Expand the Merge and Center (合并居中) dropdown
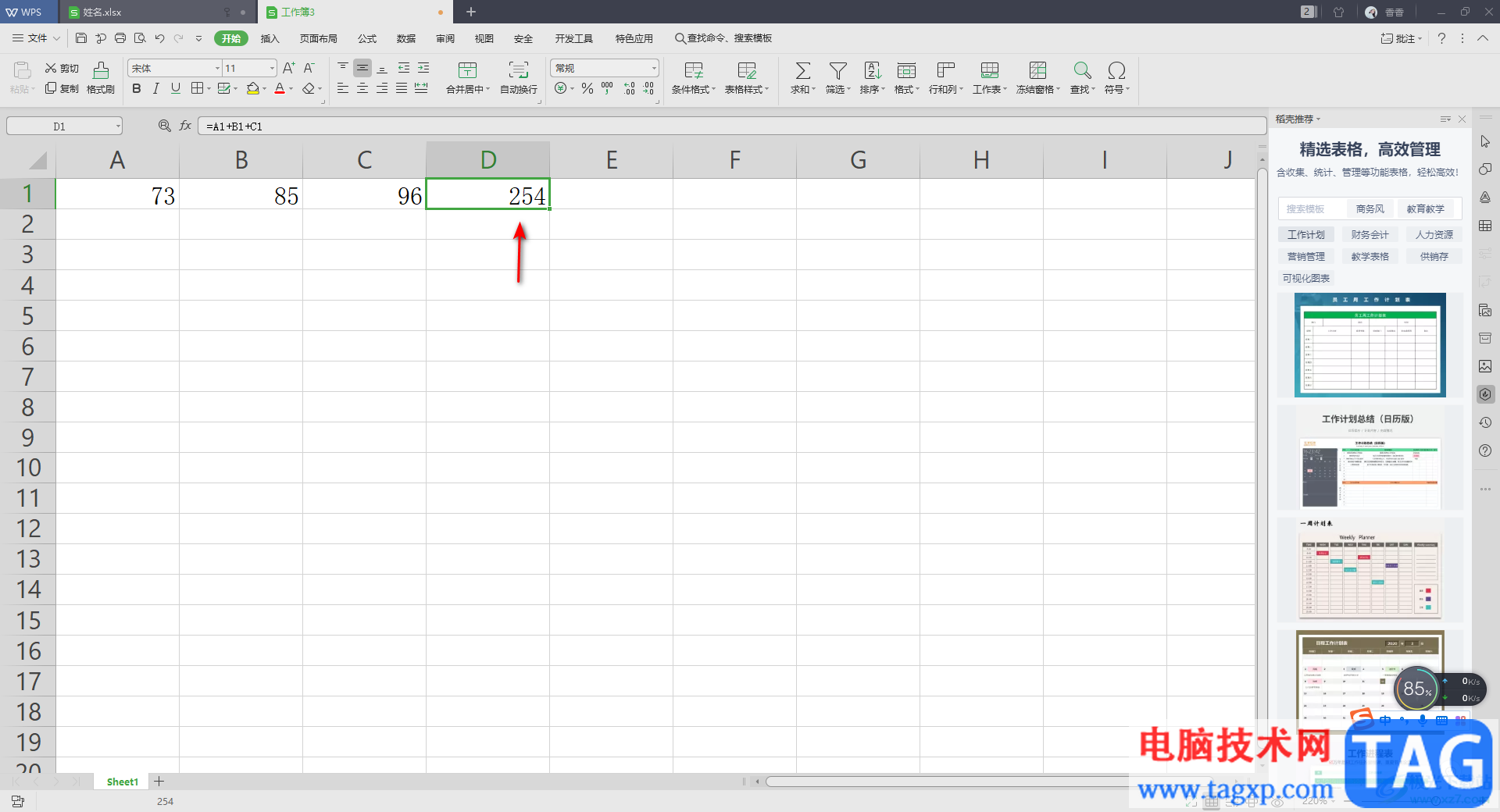 point(487,89)
